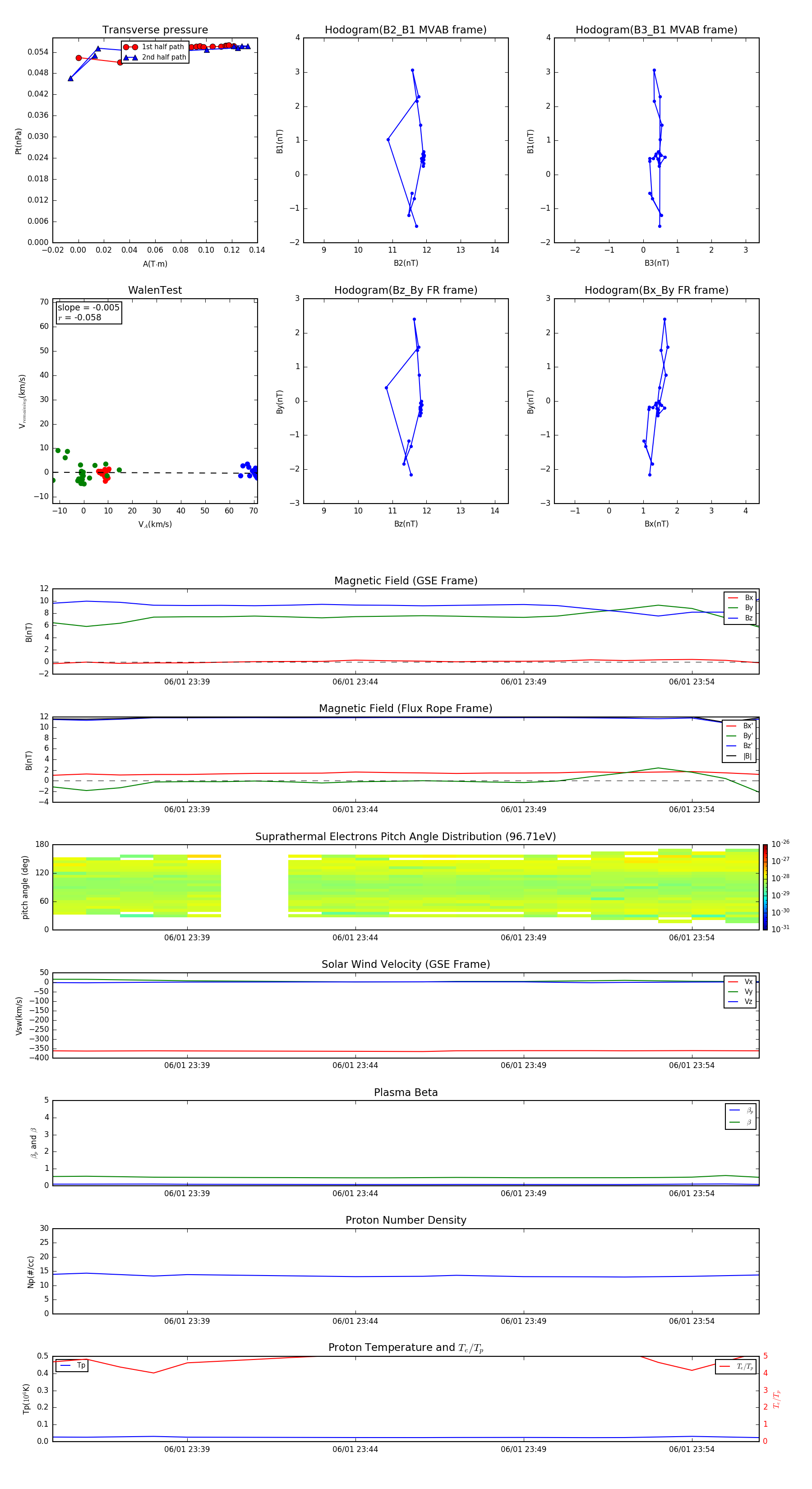Screen dimensions: 812x1489
Task: Click the 'Proton Number Density' title
Action: pyautogui.click(x=406, y=1220)
